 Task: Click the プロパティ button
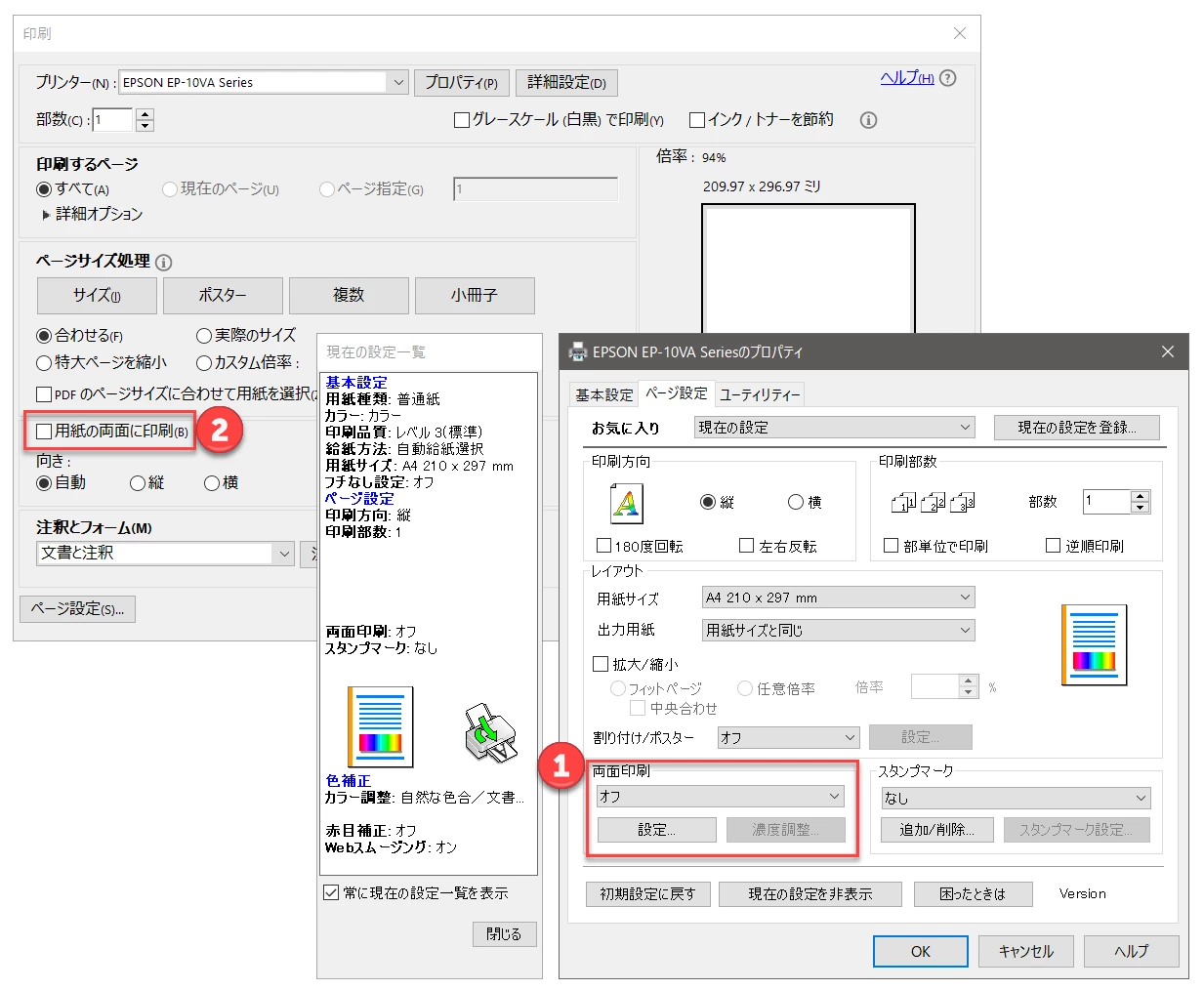pos(461,83)
